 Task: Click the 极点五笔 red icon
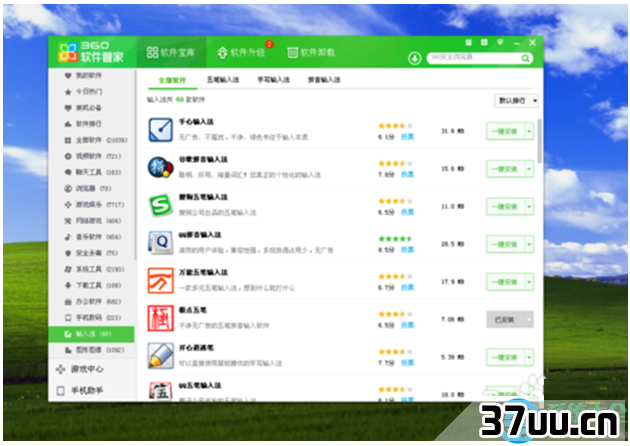[160, 318]
